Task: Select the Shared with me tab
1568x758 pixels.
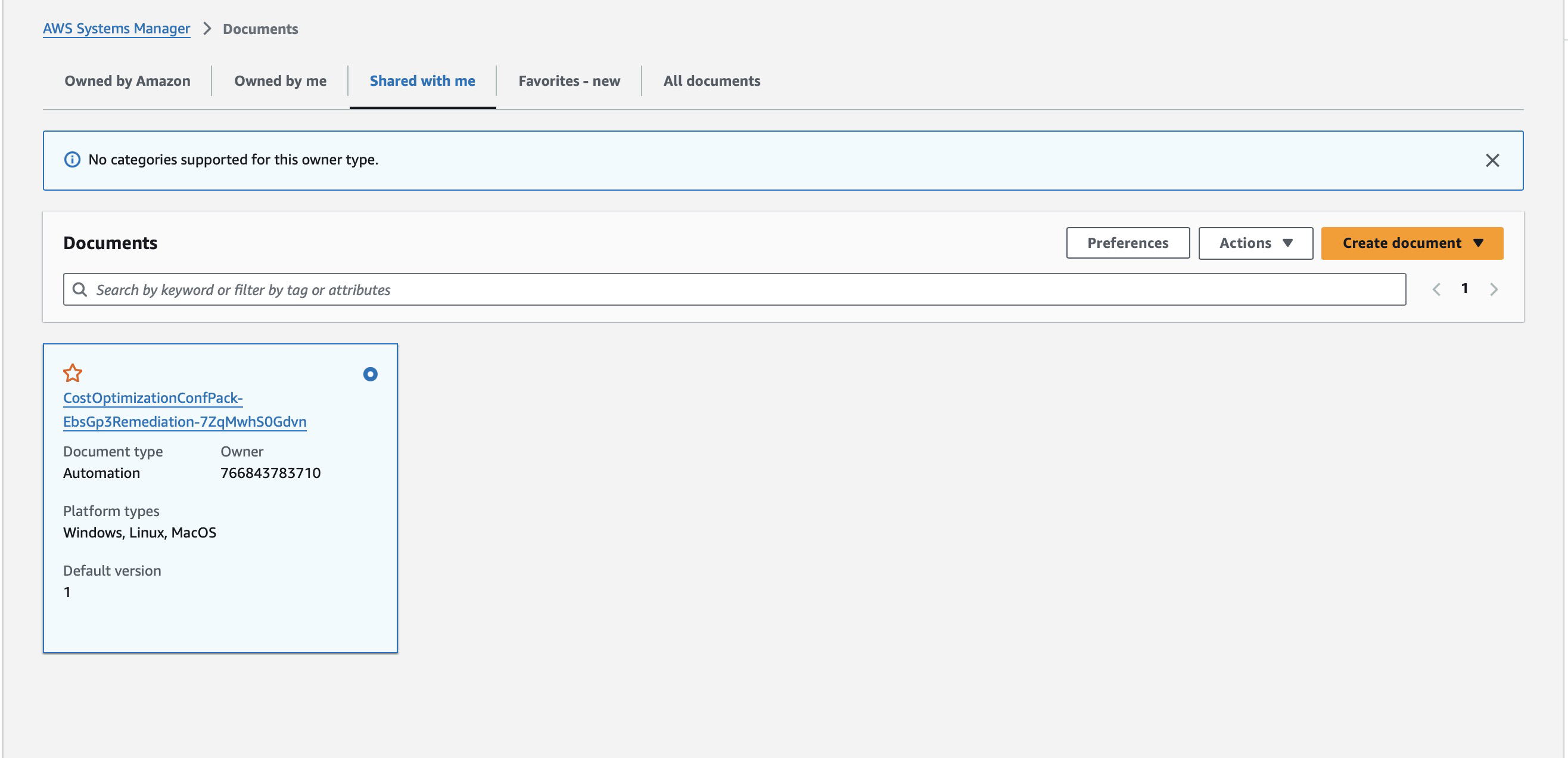Action: pyautogui.click(x=422, y=81)
